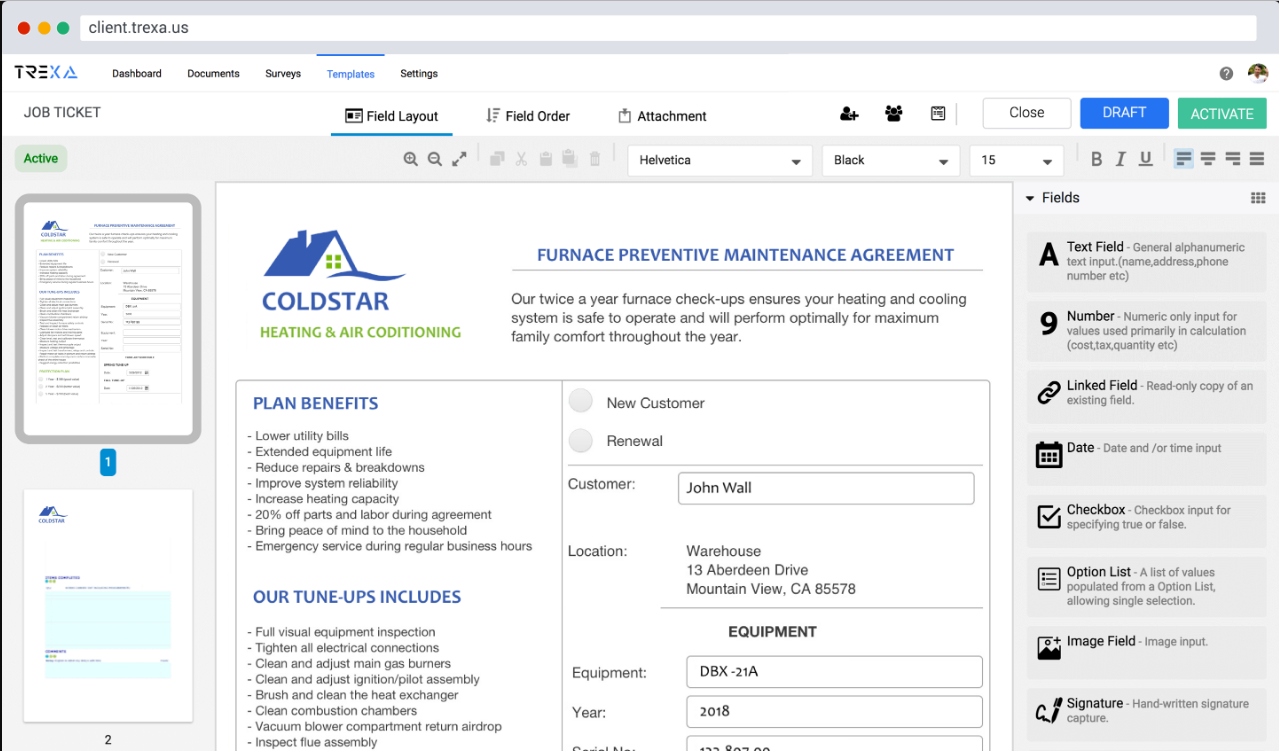Collapse the Fields panel triangle
This screenshot has width=1279, height=751.
(x=1030, y=198)
